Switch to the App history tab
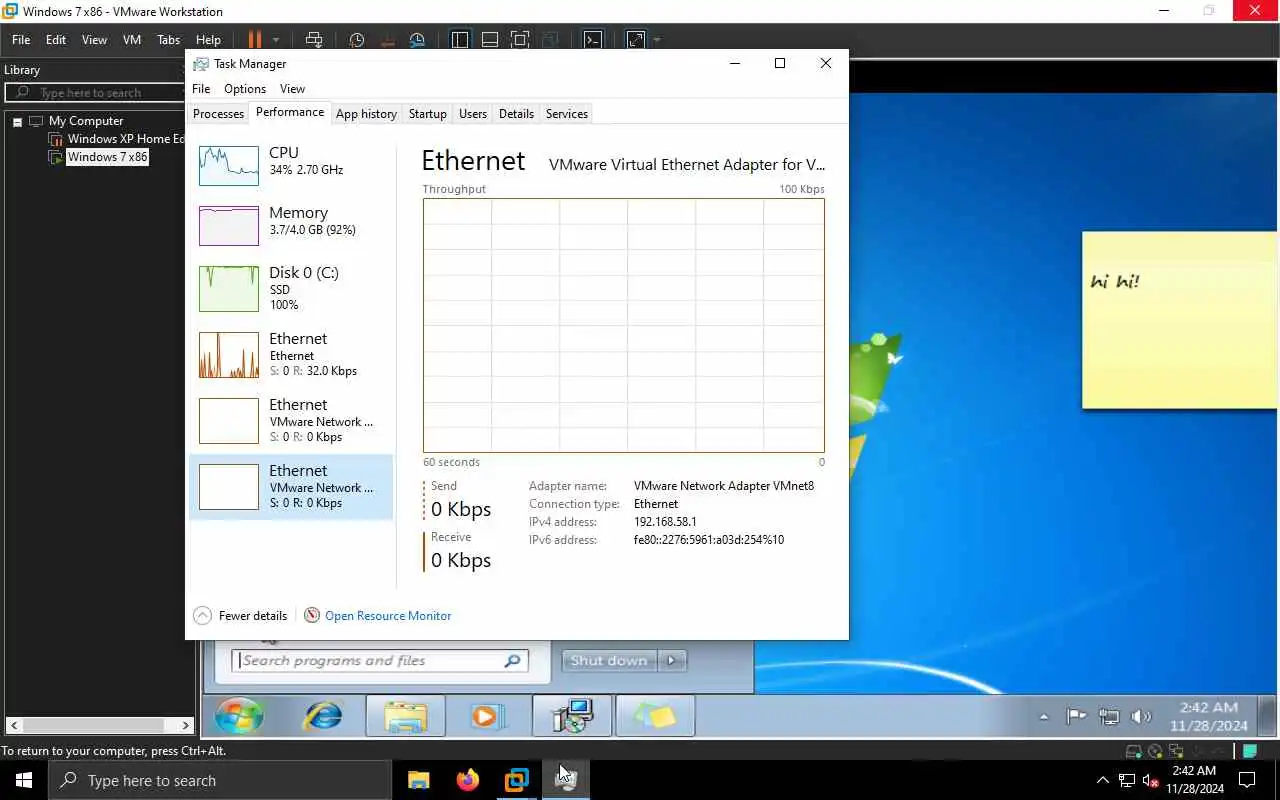 (366, 114)
